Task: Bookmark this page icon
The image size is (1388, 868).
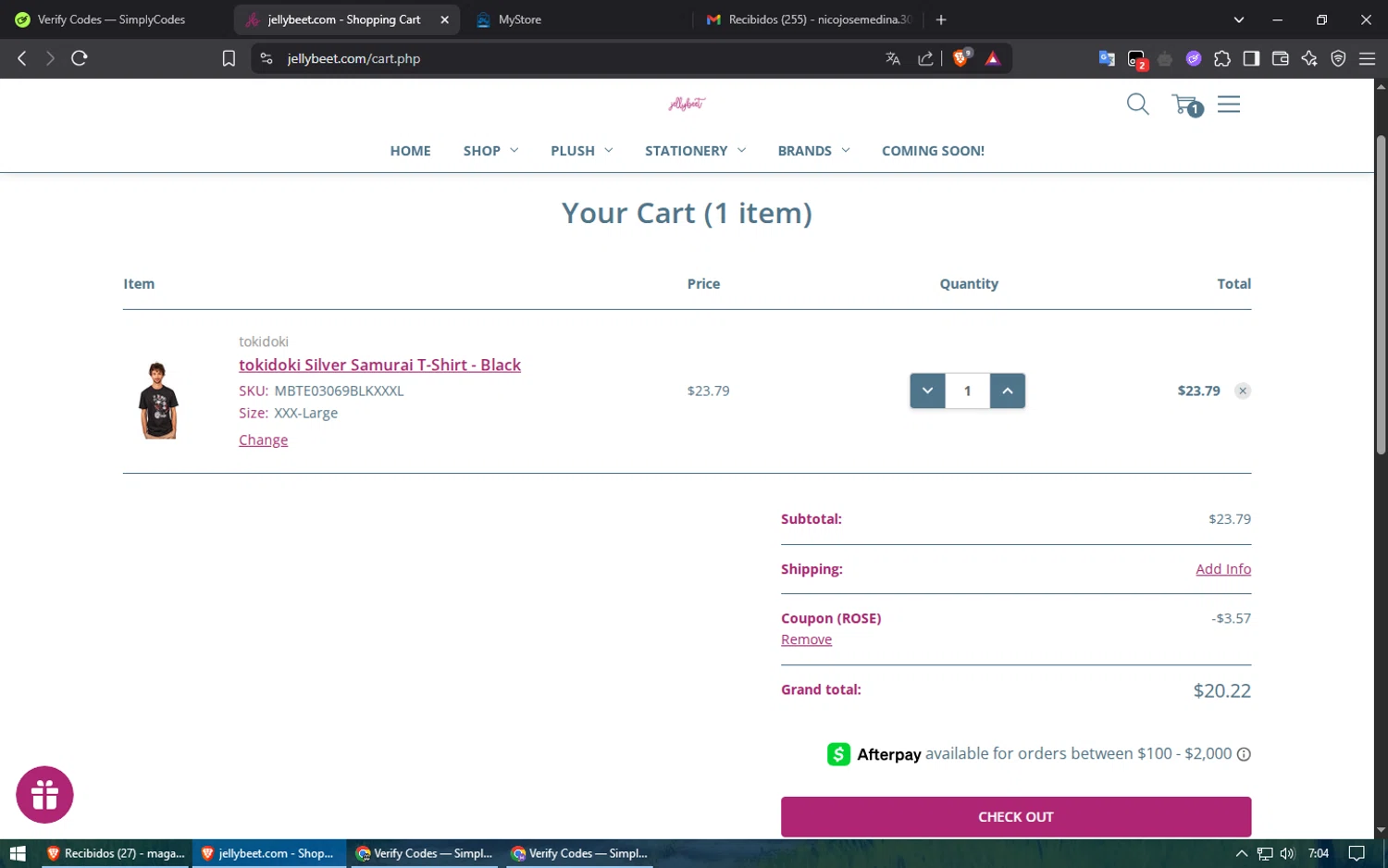Action: pos(229,58)
